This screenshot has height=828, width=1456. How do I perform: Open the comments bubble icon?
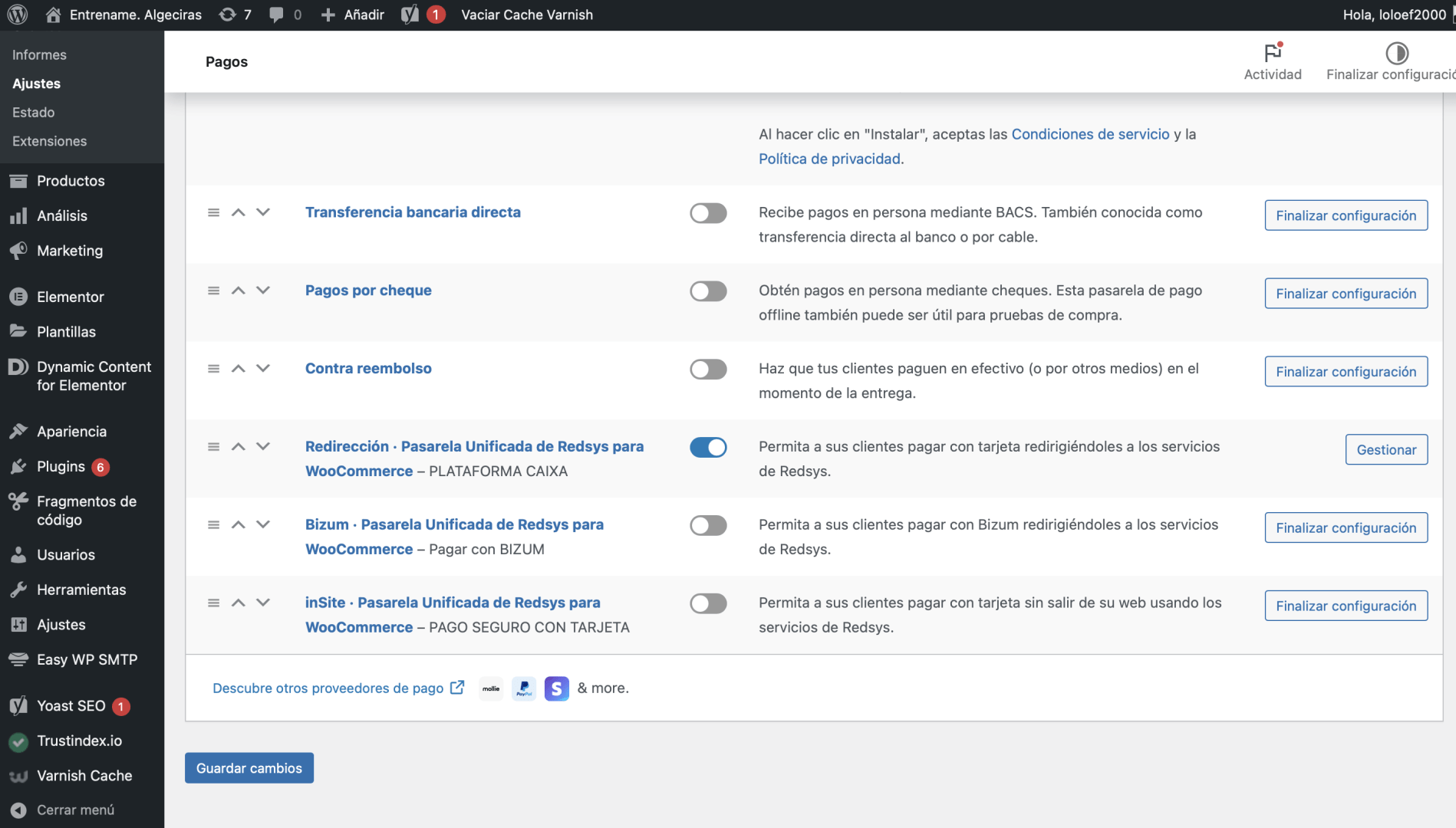click(x=276, y=15)
